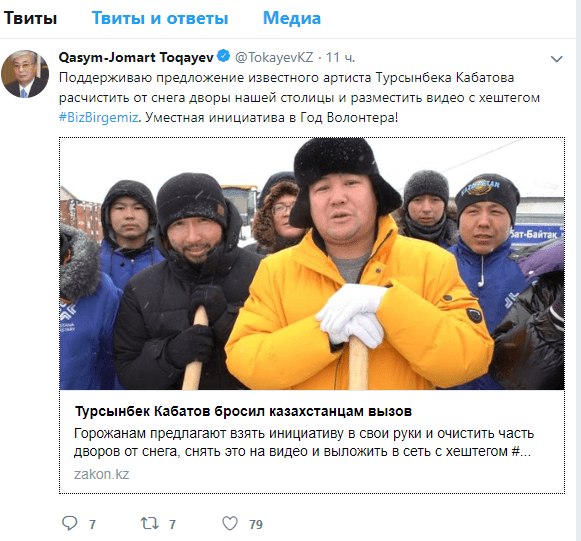Click the @TokayevKZ handle
581x541 pixels.
tap(274, 57)
